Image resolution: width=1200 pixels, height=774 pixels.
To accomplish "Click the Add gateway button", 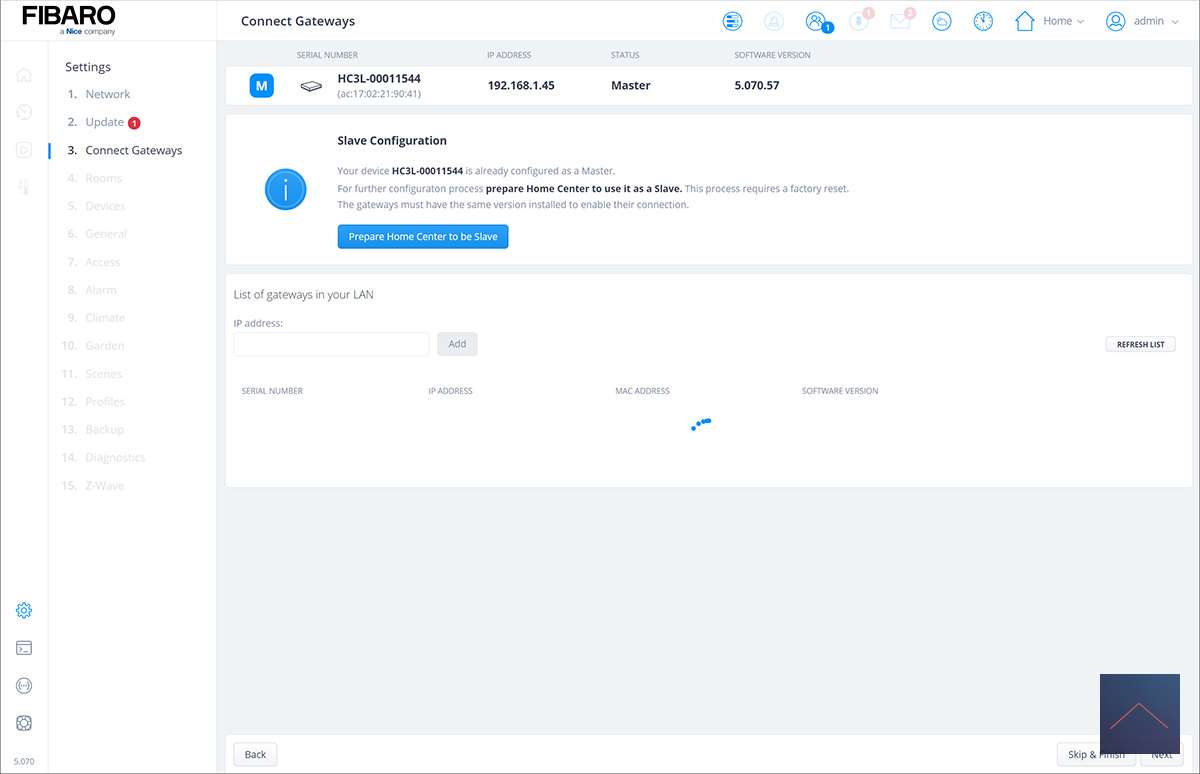I will tap(457, 344).
